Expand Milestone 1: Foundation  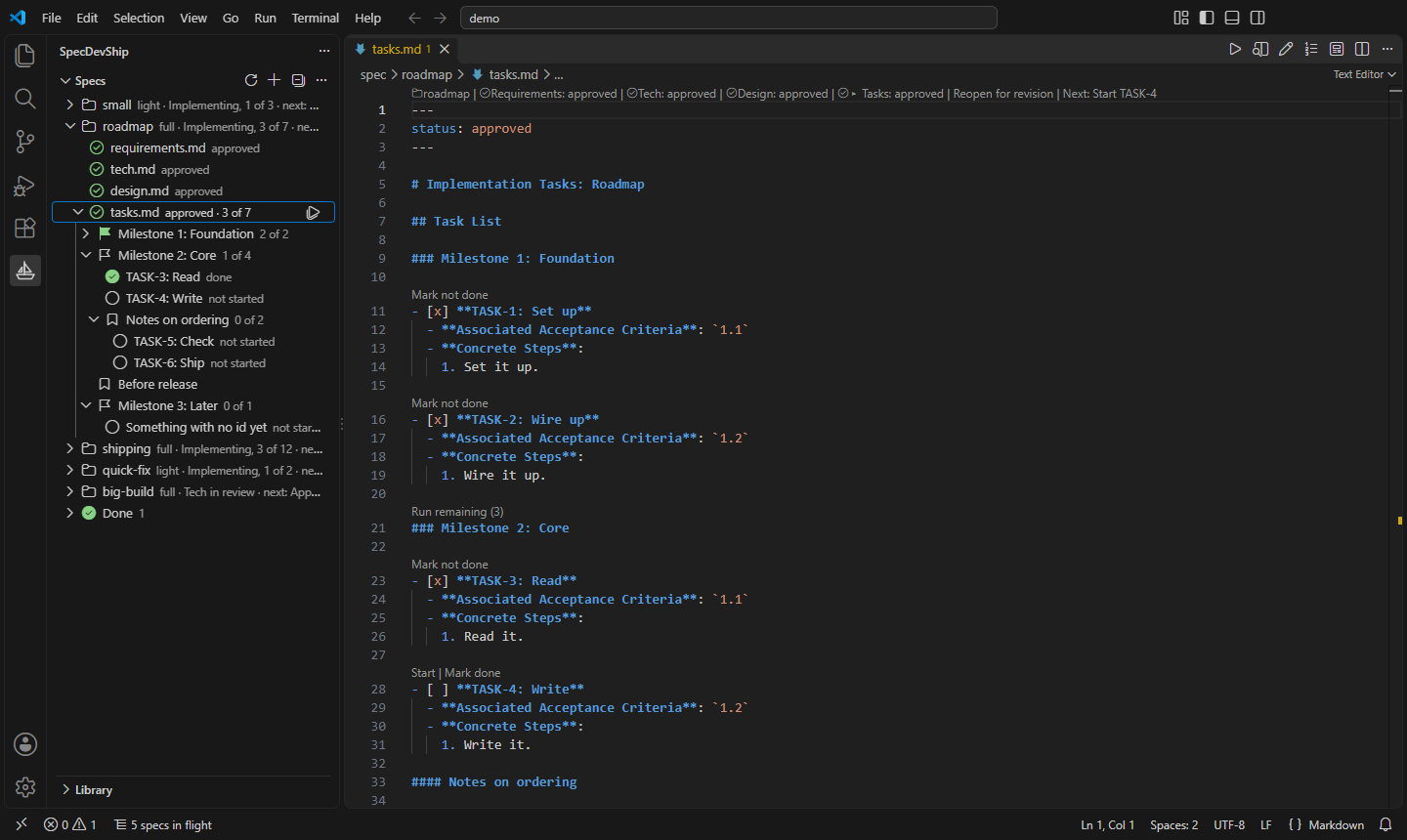86,233
